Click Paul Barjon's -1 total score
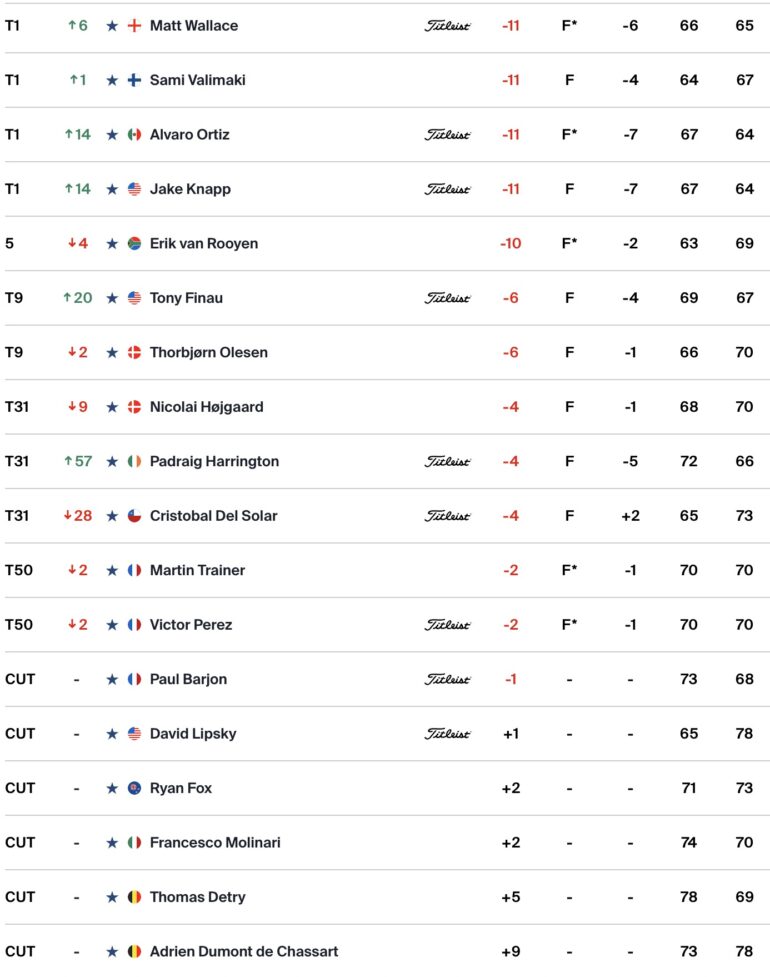The width and height of the screenshot is (770, 977). pyautogui.click(x=511, y=679)
